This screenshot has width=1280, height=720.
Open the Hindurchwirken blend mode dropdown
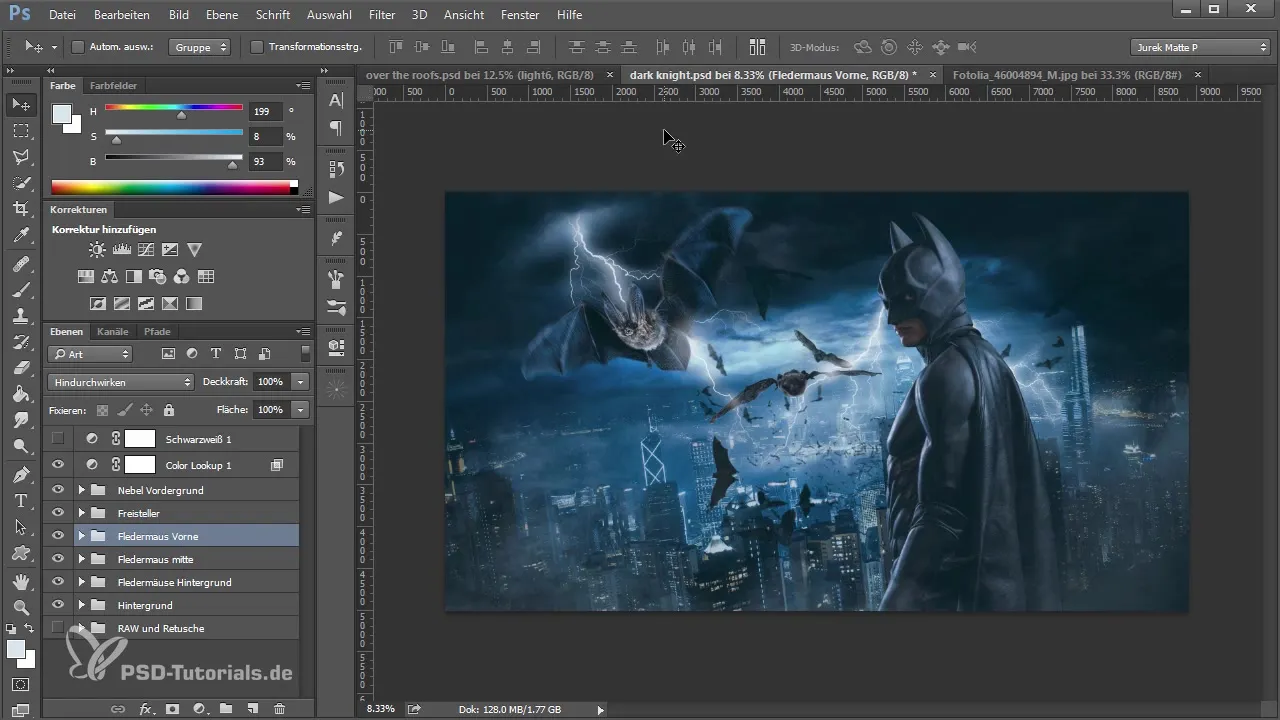coord(121,382)
